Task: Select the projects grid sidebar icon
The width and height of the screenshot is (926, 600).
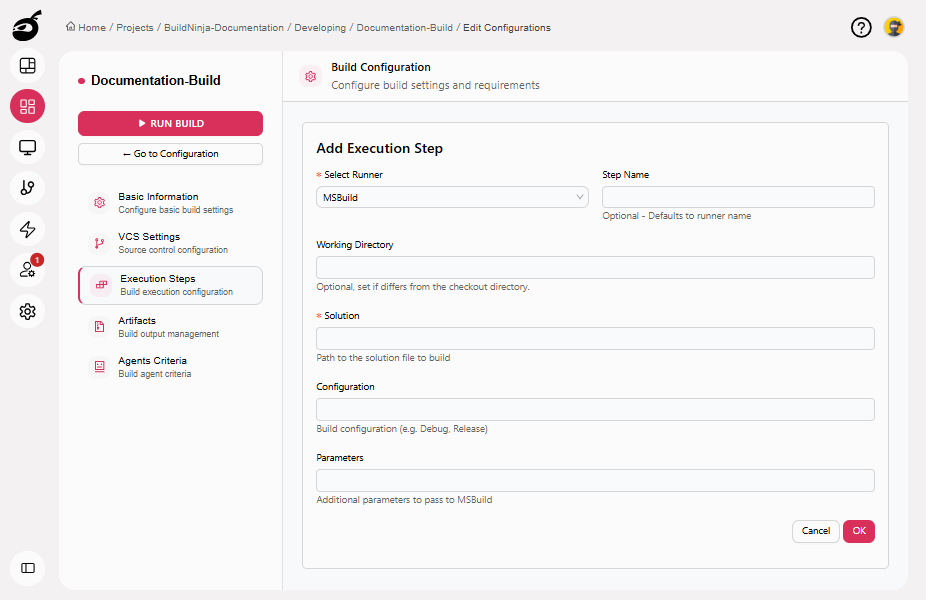Action: click(x=28, y=106)
